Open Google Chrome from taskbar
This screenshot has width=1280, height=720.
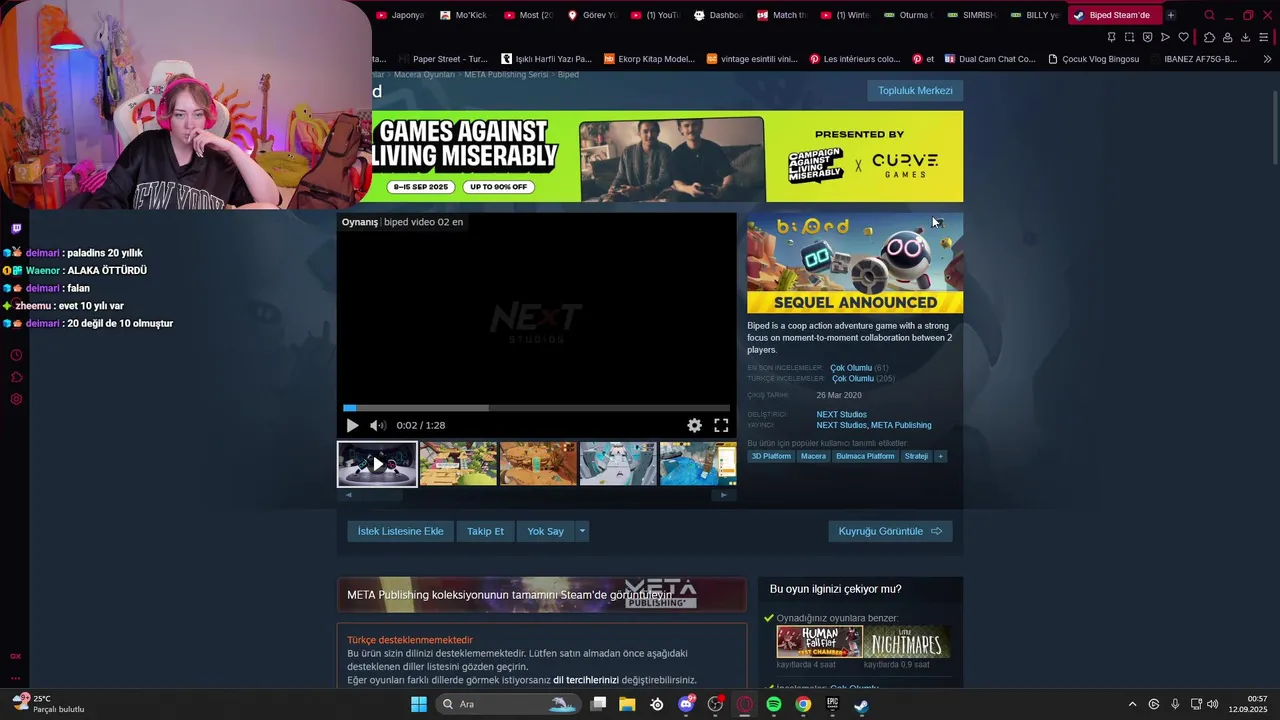[803, 704]
